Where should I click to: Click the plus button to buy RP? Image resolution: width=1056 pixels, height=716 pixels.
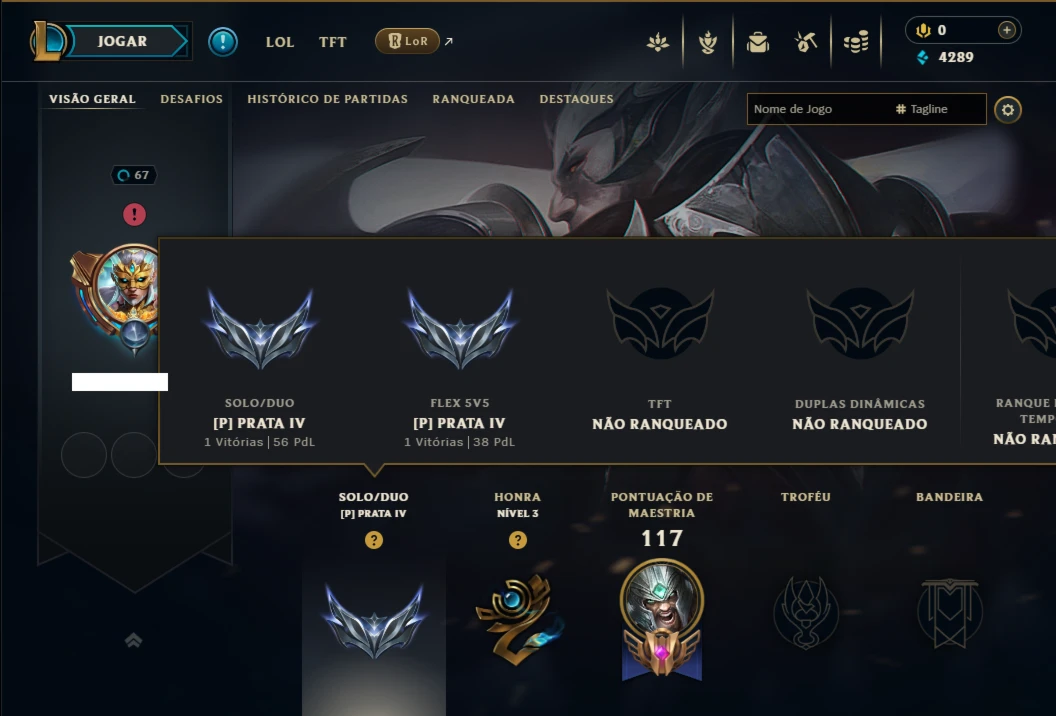click(1006, 30)
